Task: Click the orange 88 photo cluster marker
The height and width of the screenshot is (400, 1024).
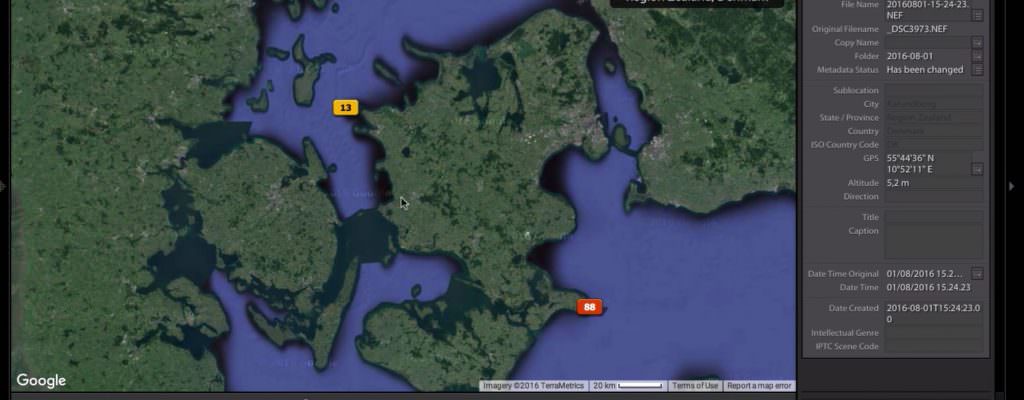Action: [590, 307]
